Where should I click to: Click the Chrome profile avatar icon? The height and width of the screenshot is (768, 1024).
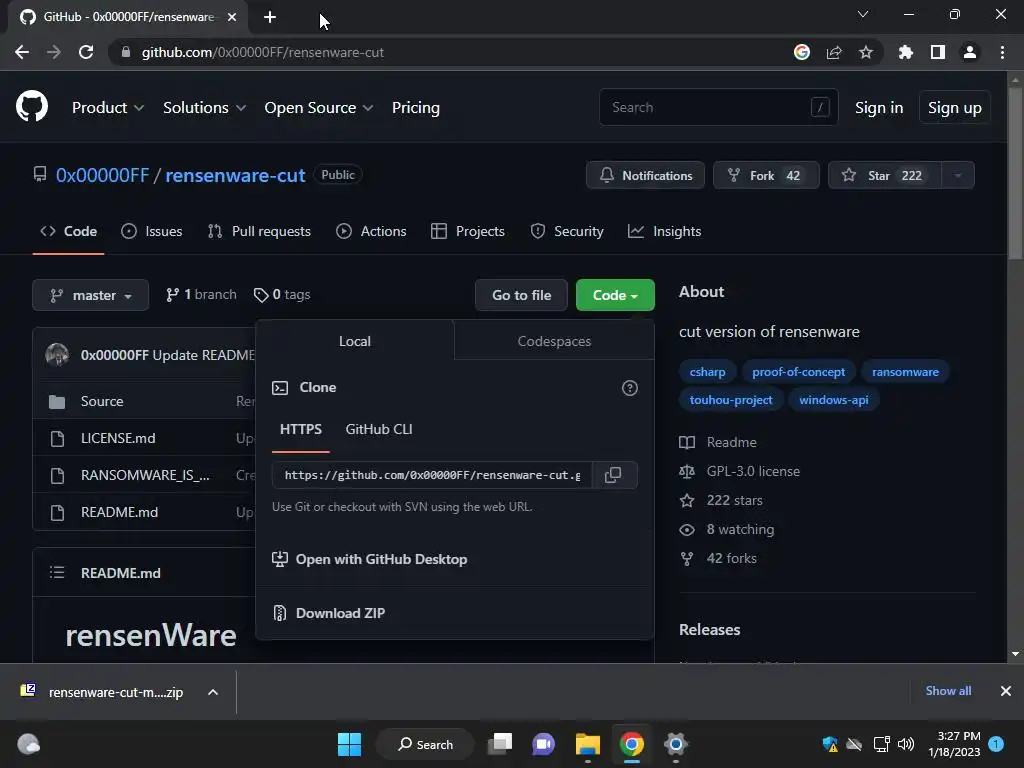[x=970, y=52]
